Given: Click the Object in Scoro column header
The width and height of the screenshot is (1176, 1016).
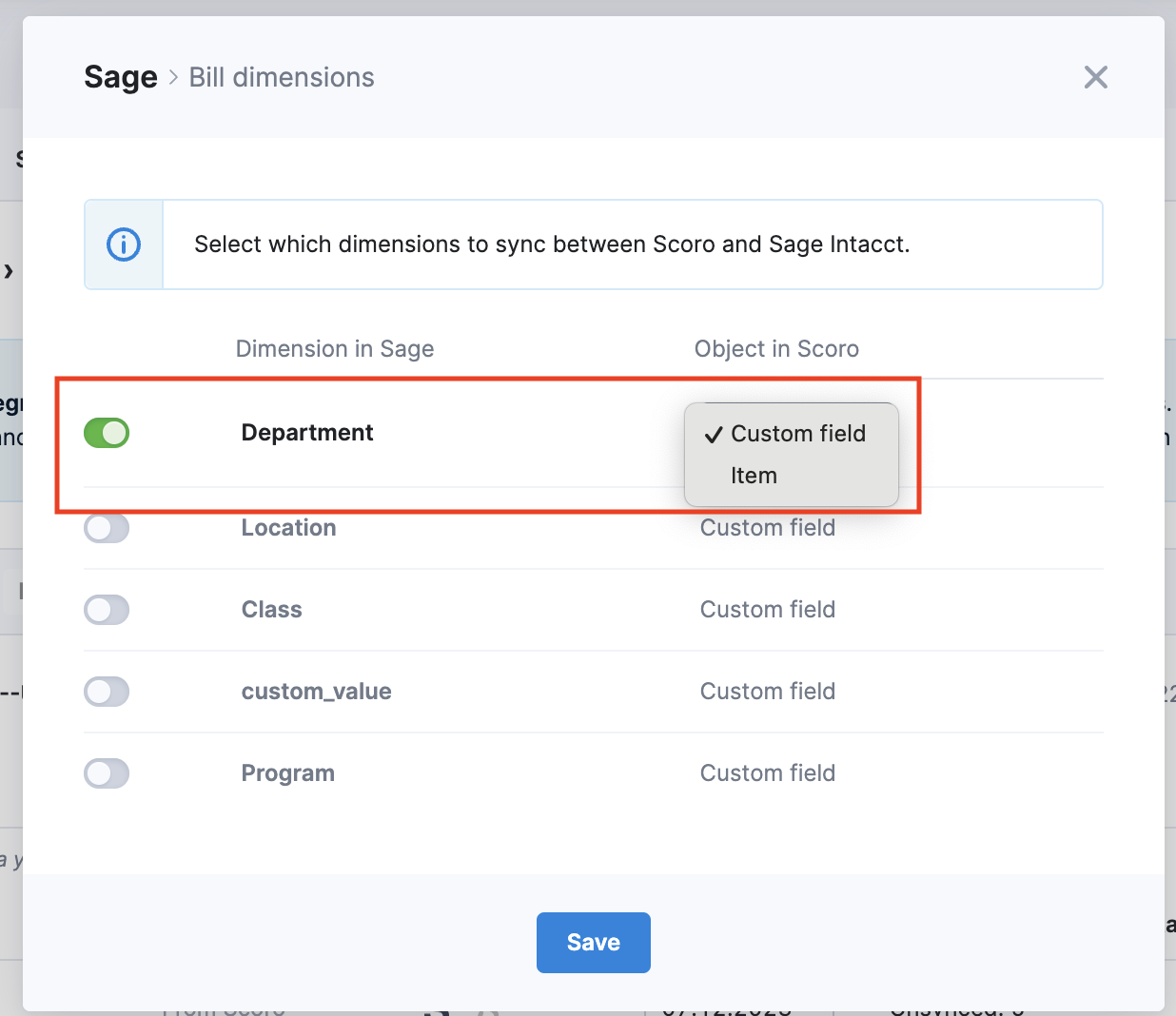Looking at the screenshot, I should point(776,349).
